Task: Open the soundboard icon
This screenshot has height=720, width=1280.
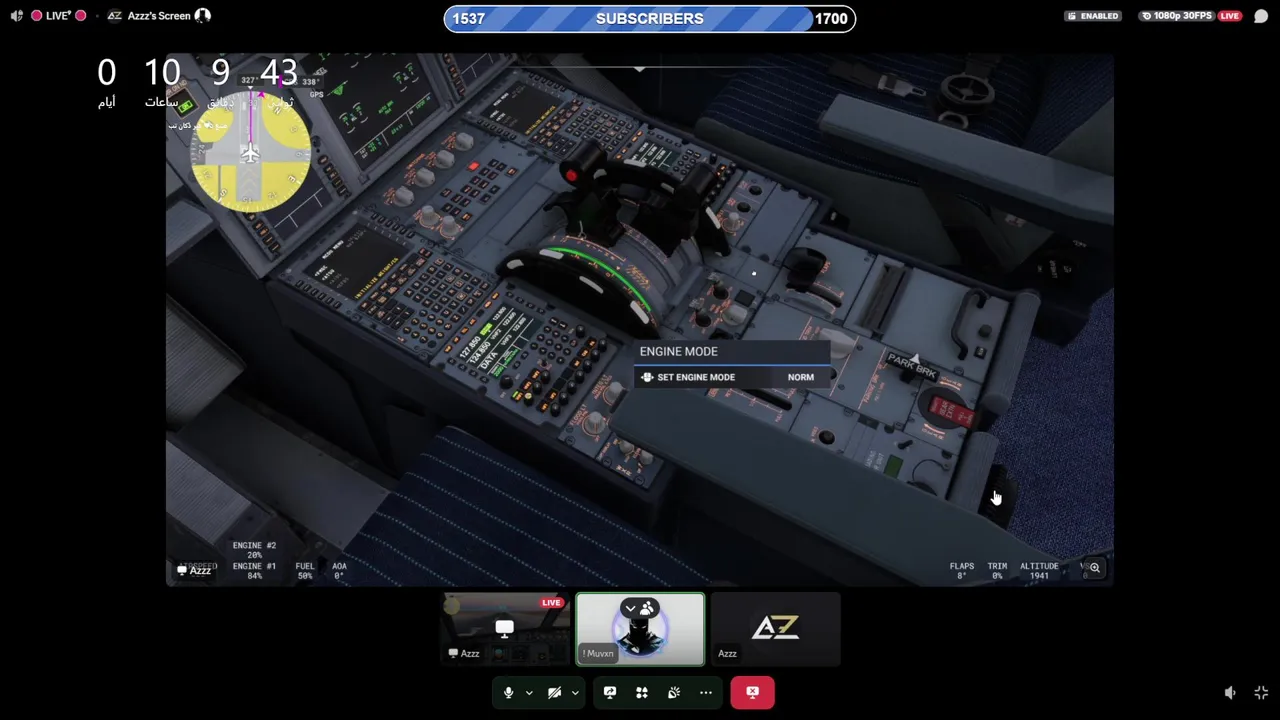Action: [x=674, y=692]
